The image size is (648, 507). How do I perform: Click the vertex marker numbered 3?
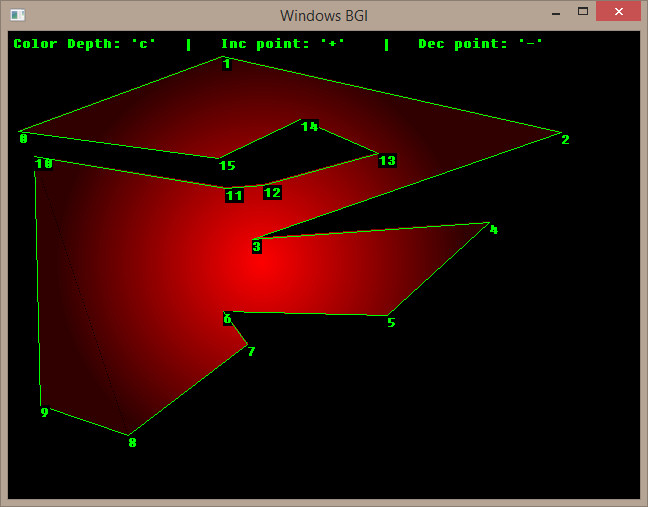click(x=256, y=246)
